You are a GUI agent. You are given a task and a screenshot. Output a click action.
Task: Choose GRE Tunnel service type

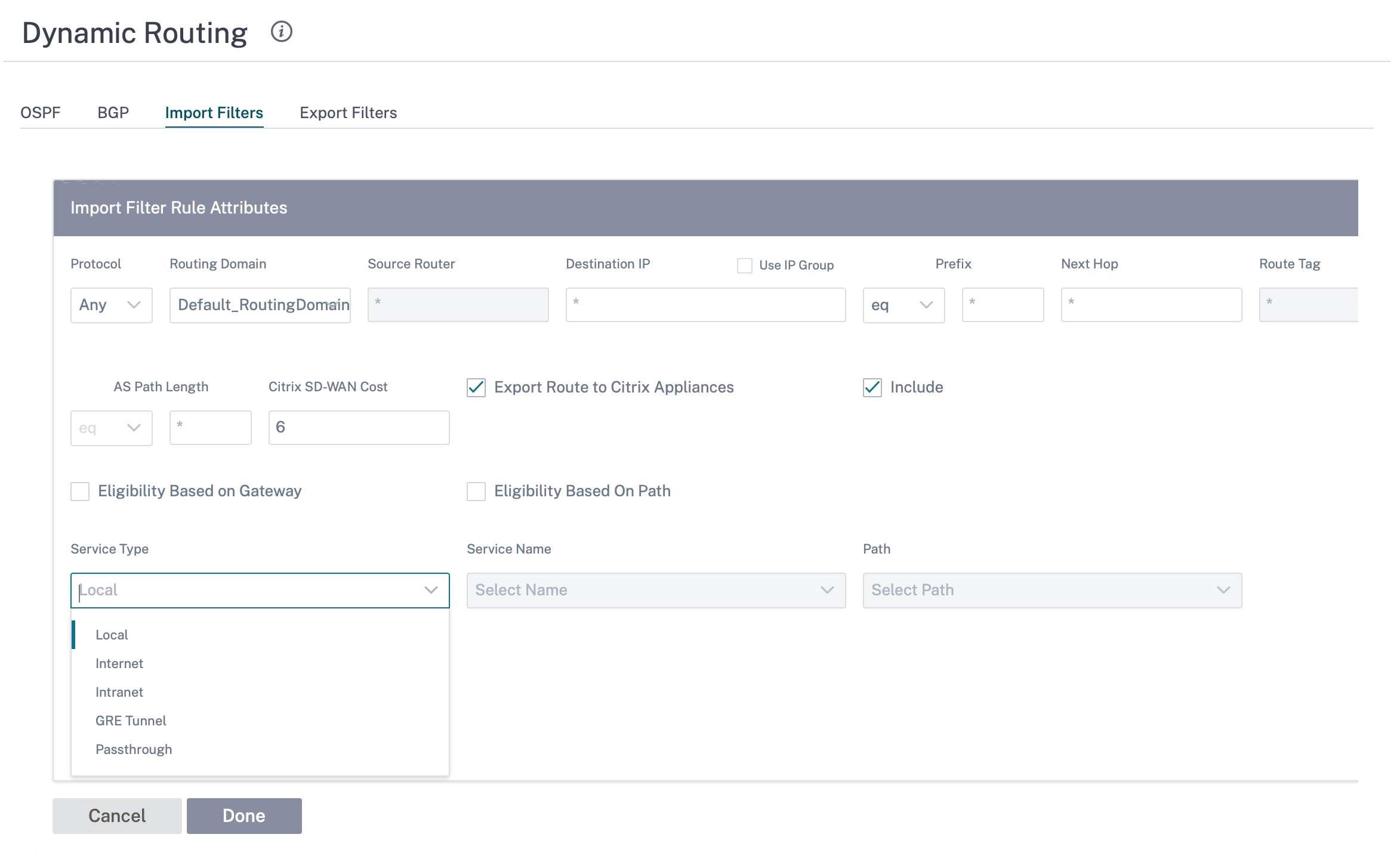(260, 721)
